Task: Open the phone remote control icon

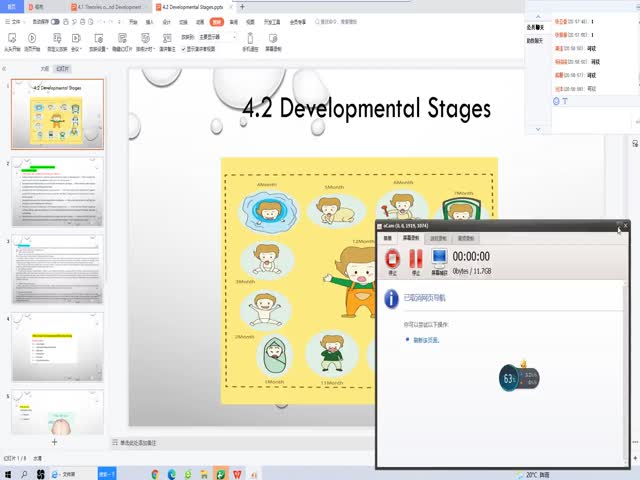Action: (250, 38)
